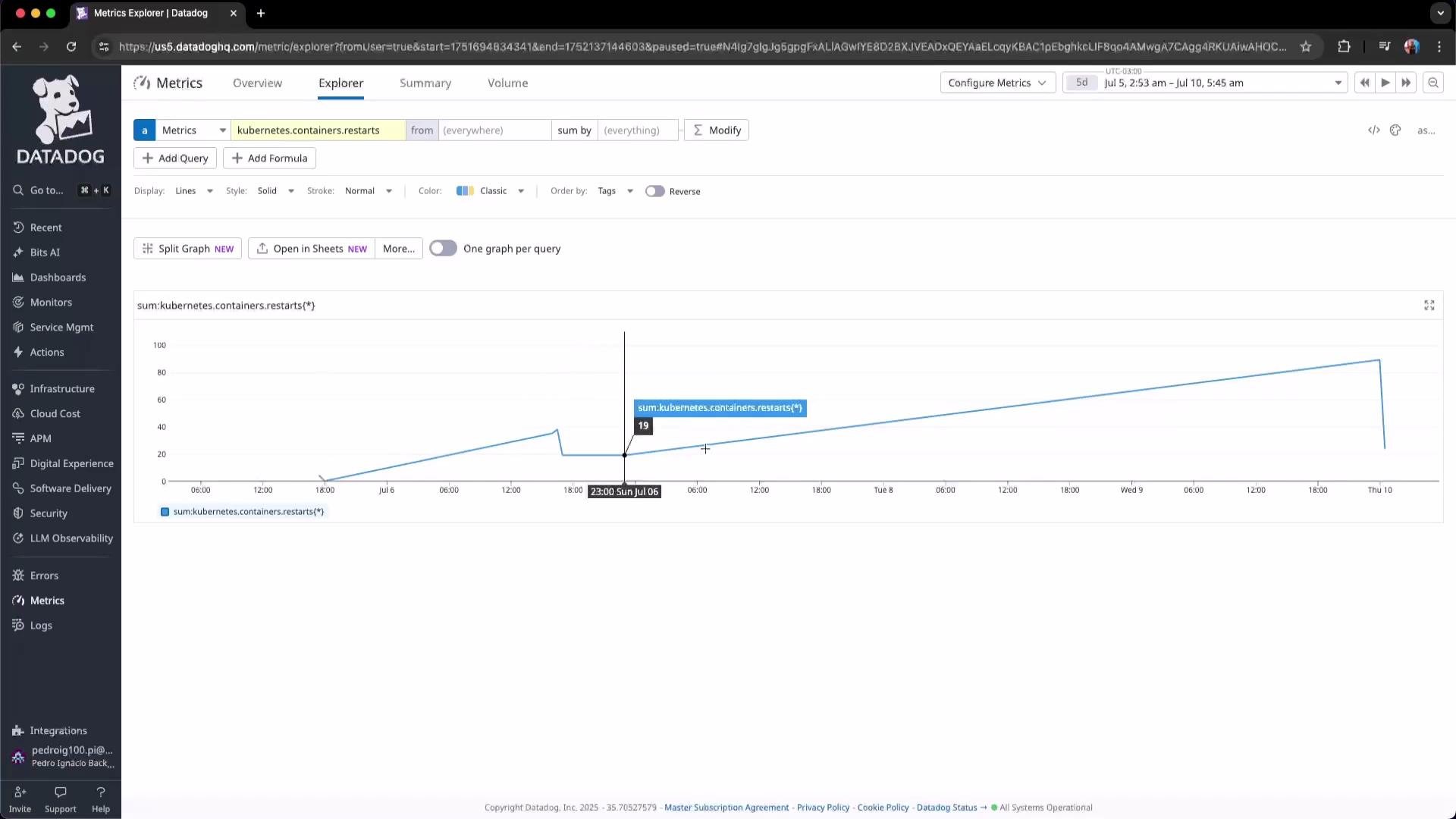Click Open in Sheets button
This screenshot has height=819, width=1456.
[x=312, y=249]
